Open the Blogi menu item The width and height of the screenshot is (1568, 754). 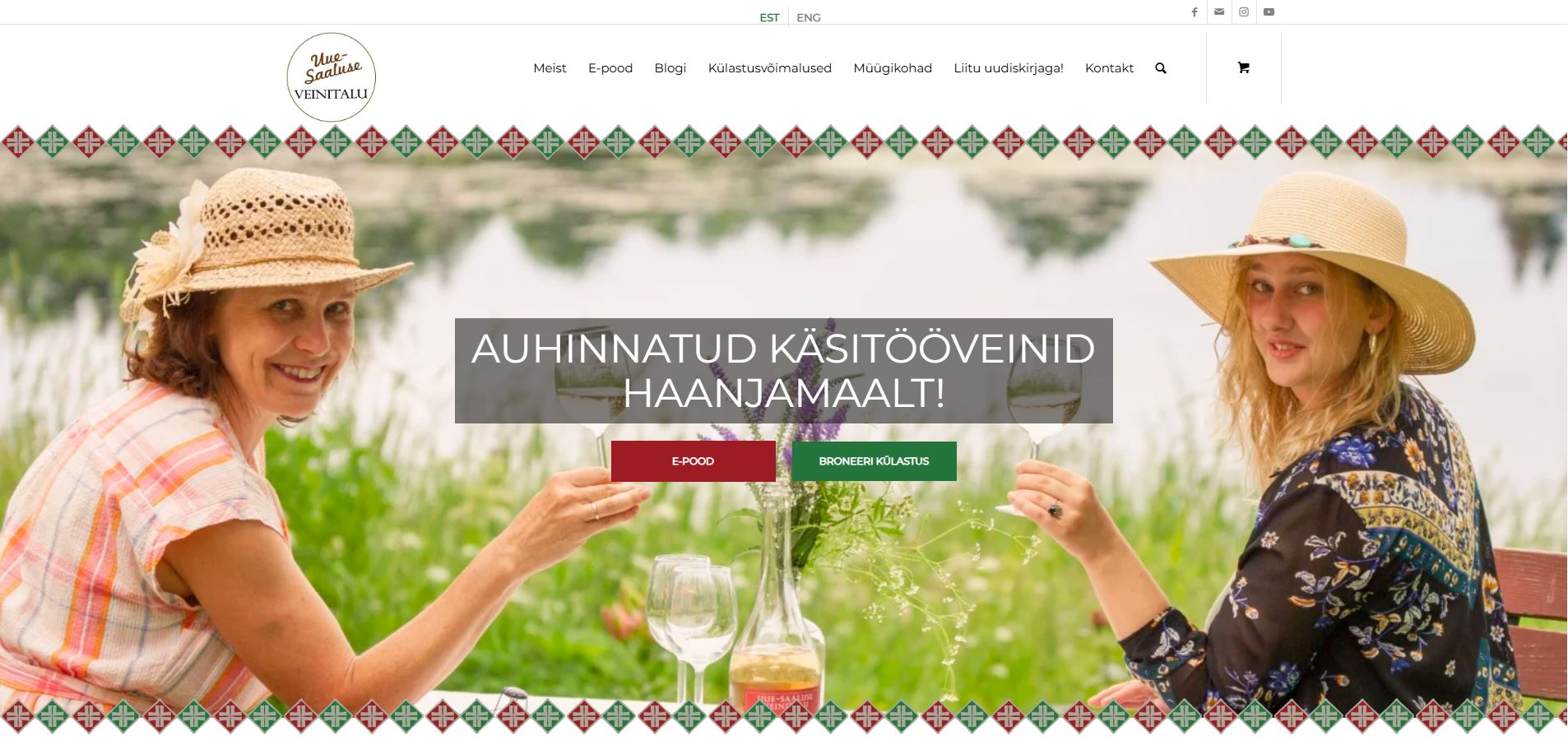pyautogui.click(x=670, y=68)
